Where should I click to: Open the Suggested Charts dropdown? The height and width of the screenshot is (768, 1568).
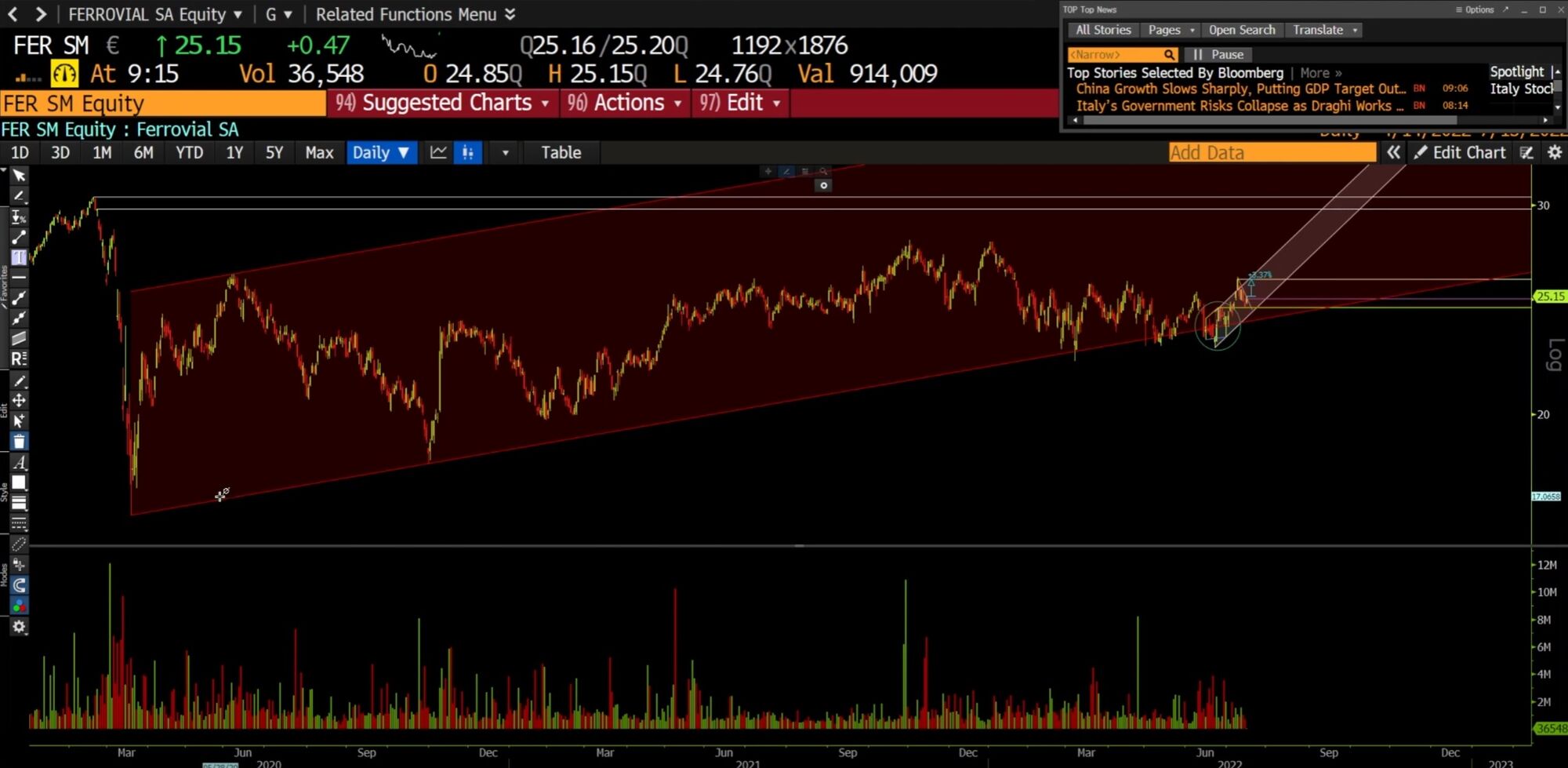tap(442, 103)
